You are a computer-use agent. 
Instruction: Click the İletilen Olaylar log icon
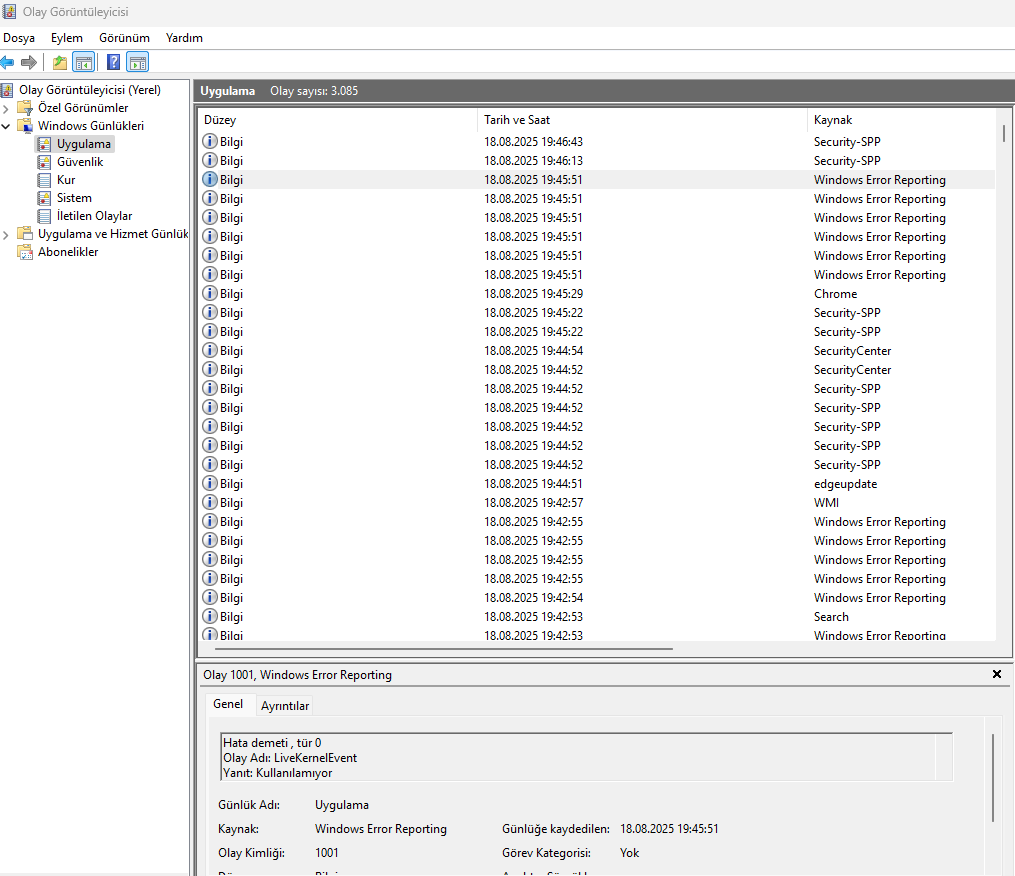coord(44,216)
